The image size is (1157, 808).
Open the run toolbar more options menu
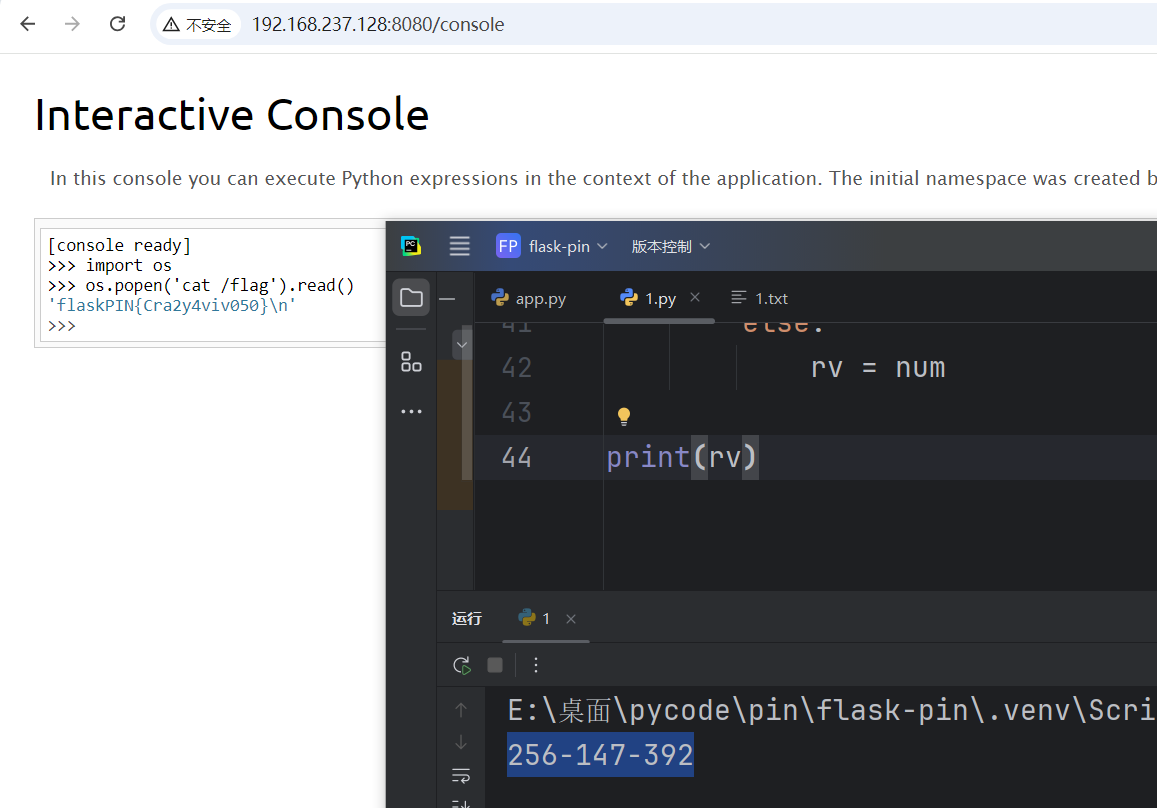pos(536,665)
